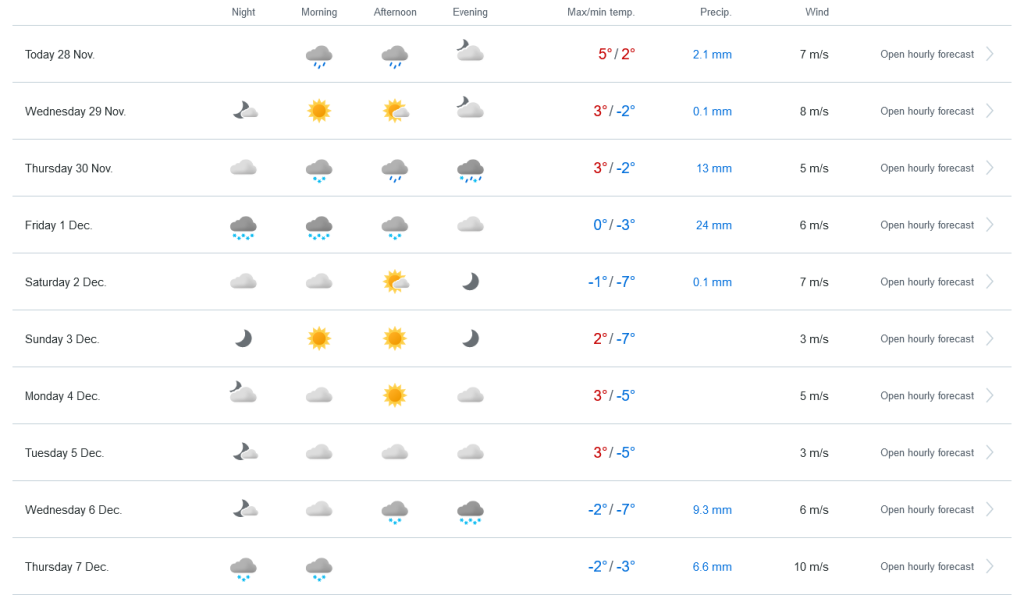Click Thursday 7 Dec. night snow icon
This screenshot has width=1024, height=595.
[243, 568]
